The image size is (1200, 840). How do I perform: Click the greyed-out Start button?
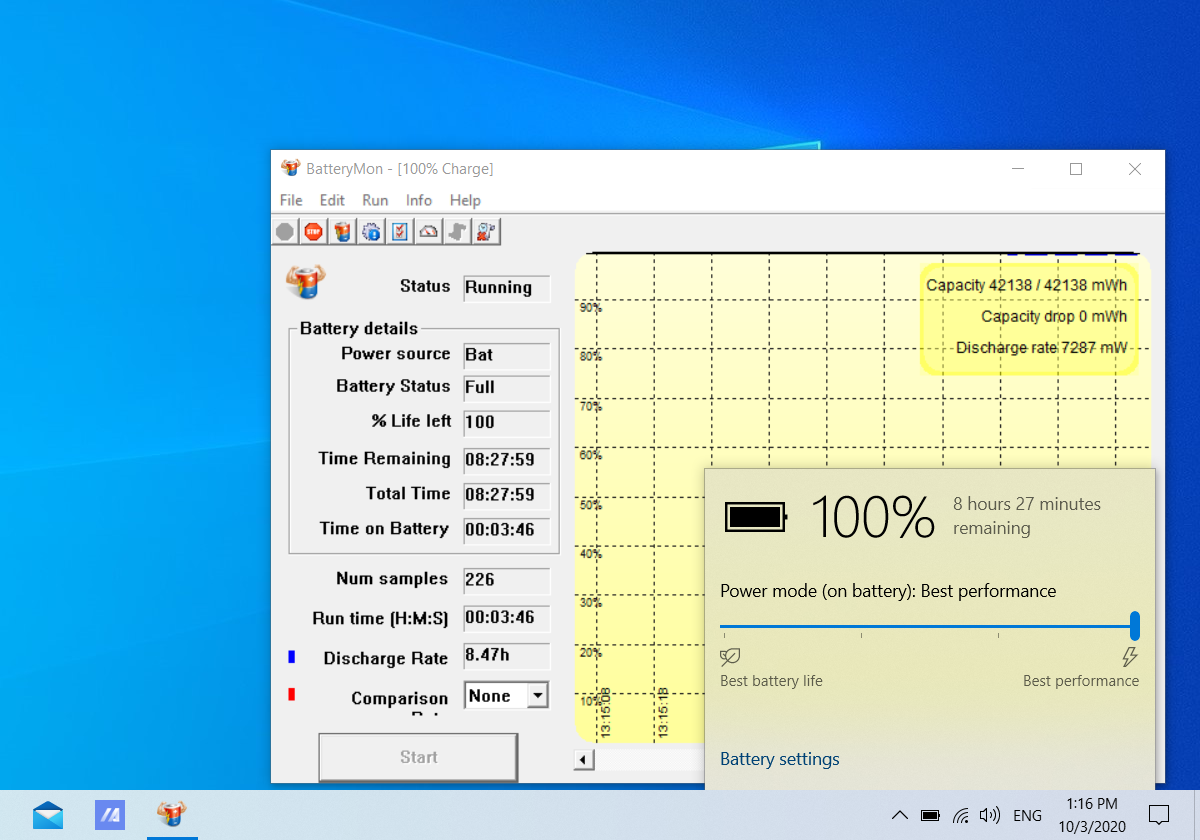click(418, 757)
